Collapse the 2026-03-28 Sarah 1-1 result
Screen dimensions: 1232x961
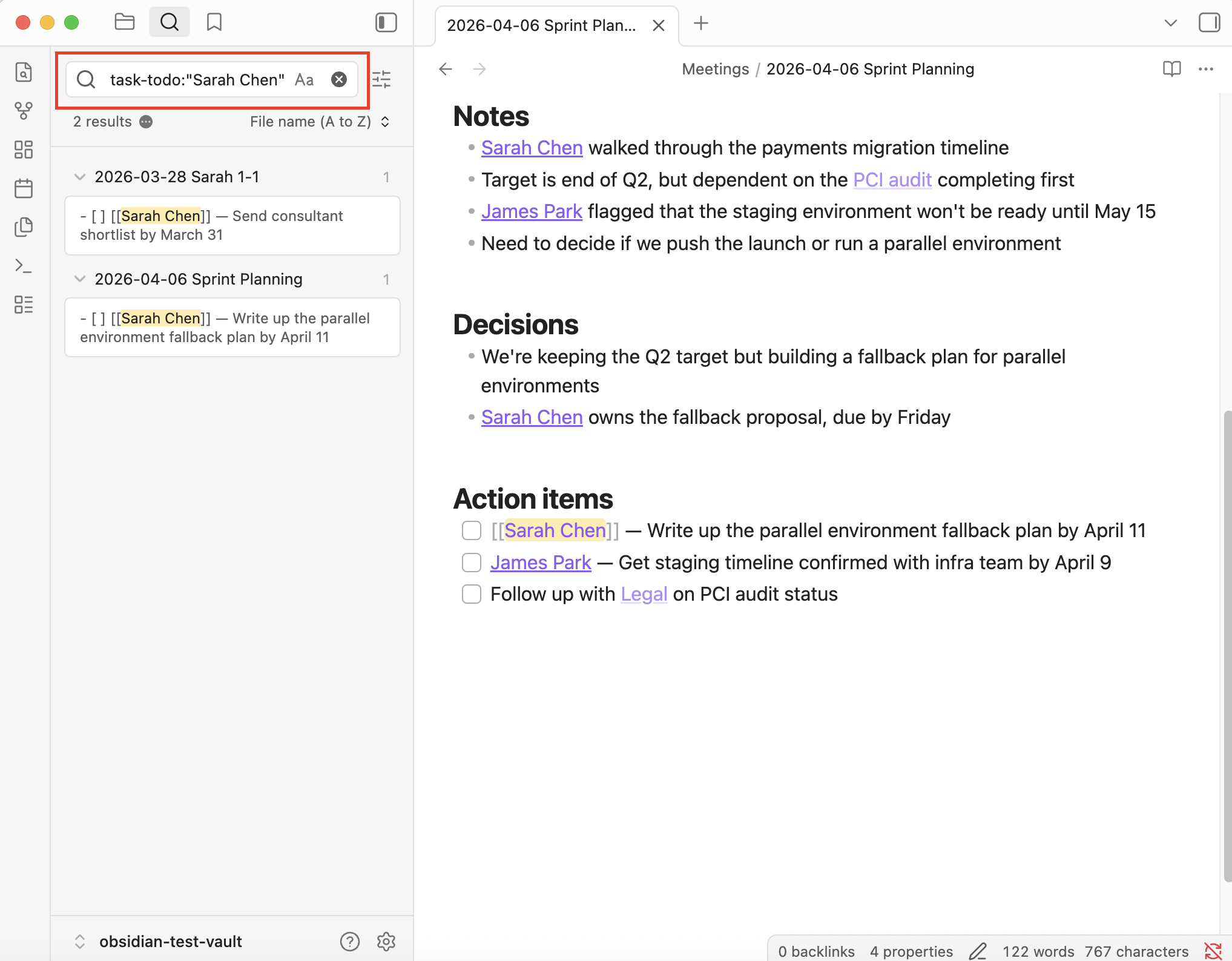pos(79,176)
